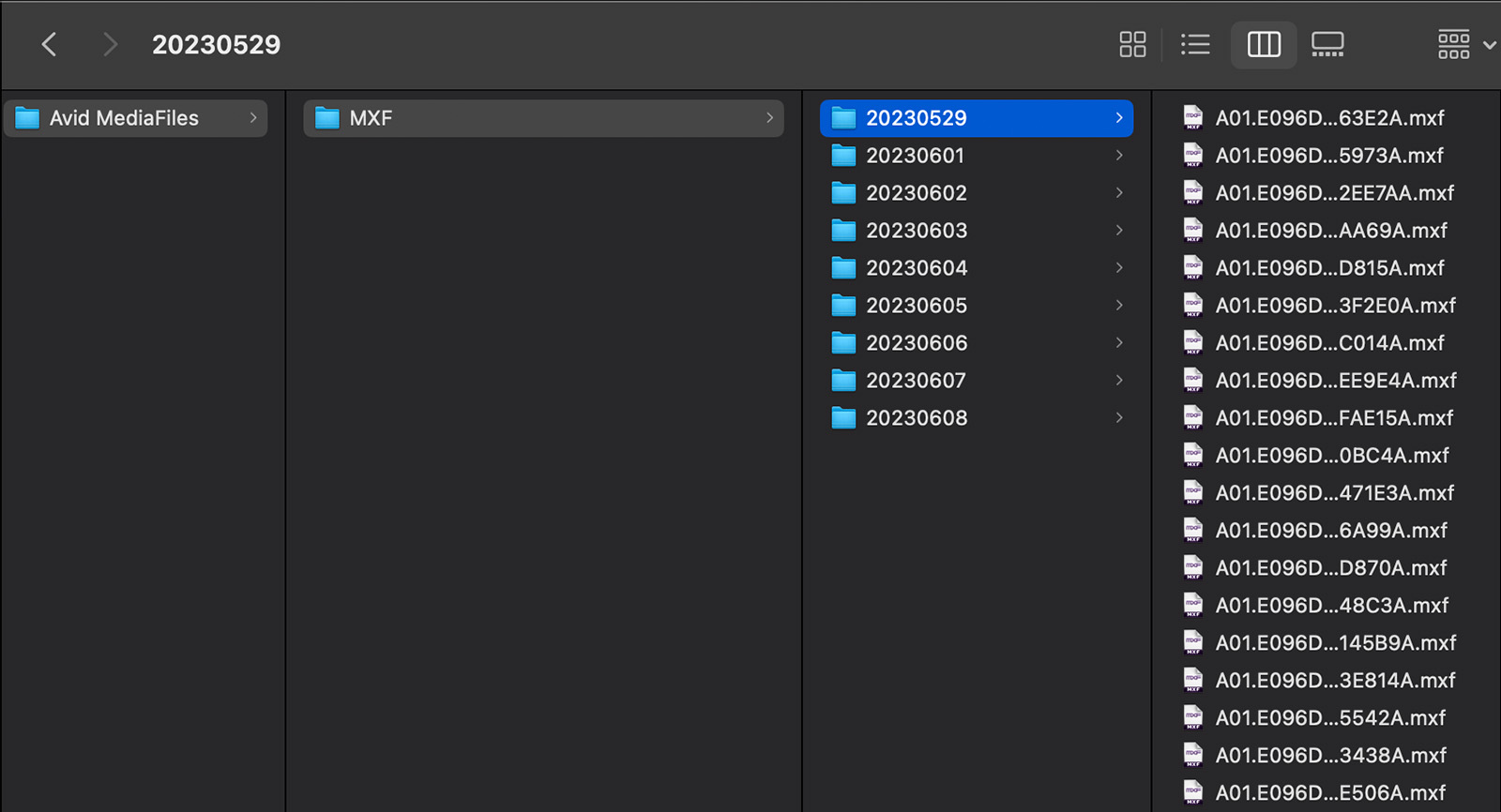The height and width of the screenshot is (812, 1501).
Task: Switch to gallery view
Action: (1327, 44)
